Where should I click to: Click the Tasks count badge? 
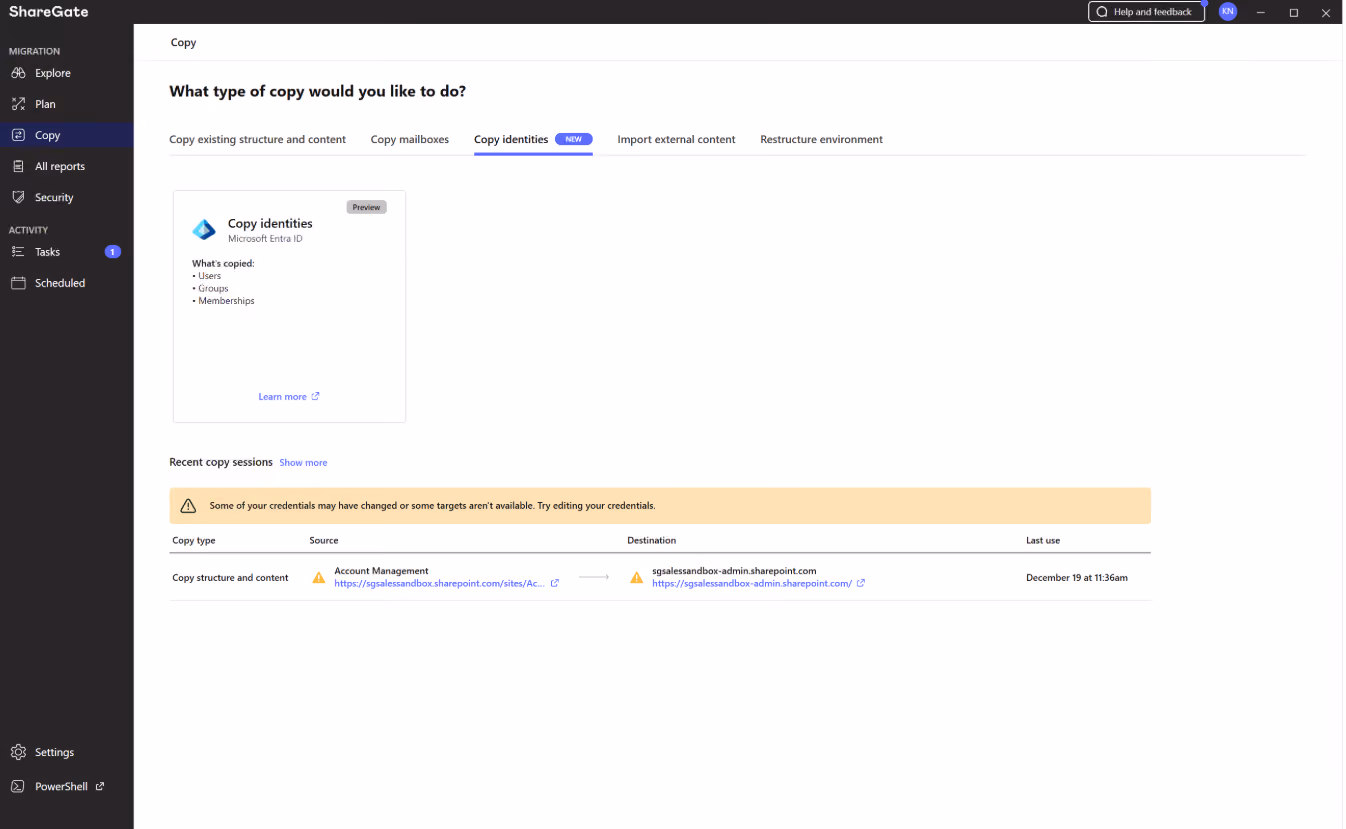coord(113,252)
